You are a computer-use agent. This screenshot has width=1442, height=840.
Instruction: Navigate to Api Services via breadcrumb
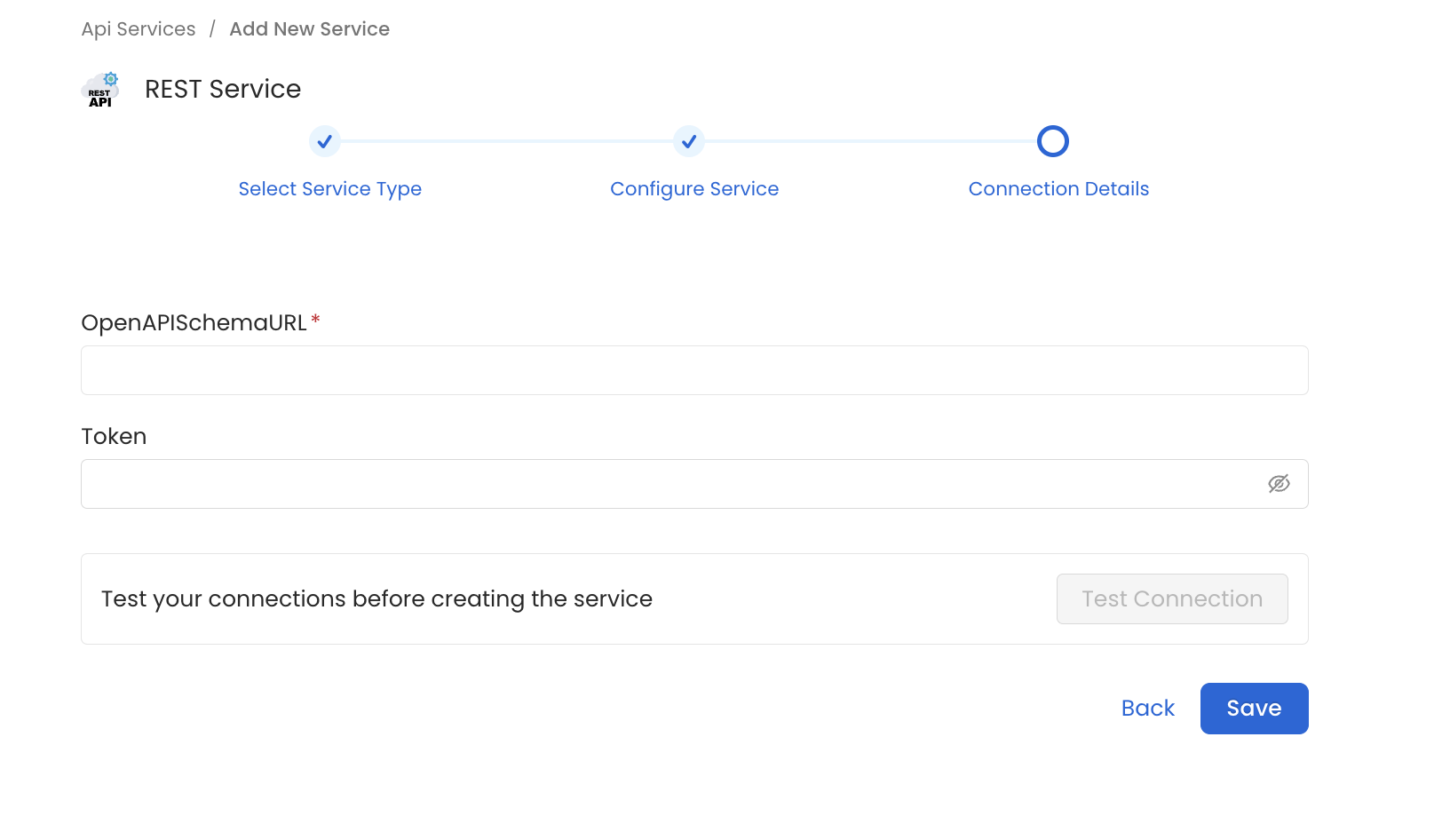tap(138, 28)
